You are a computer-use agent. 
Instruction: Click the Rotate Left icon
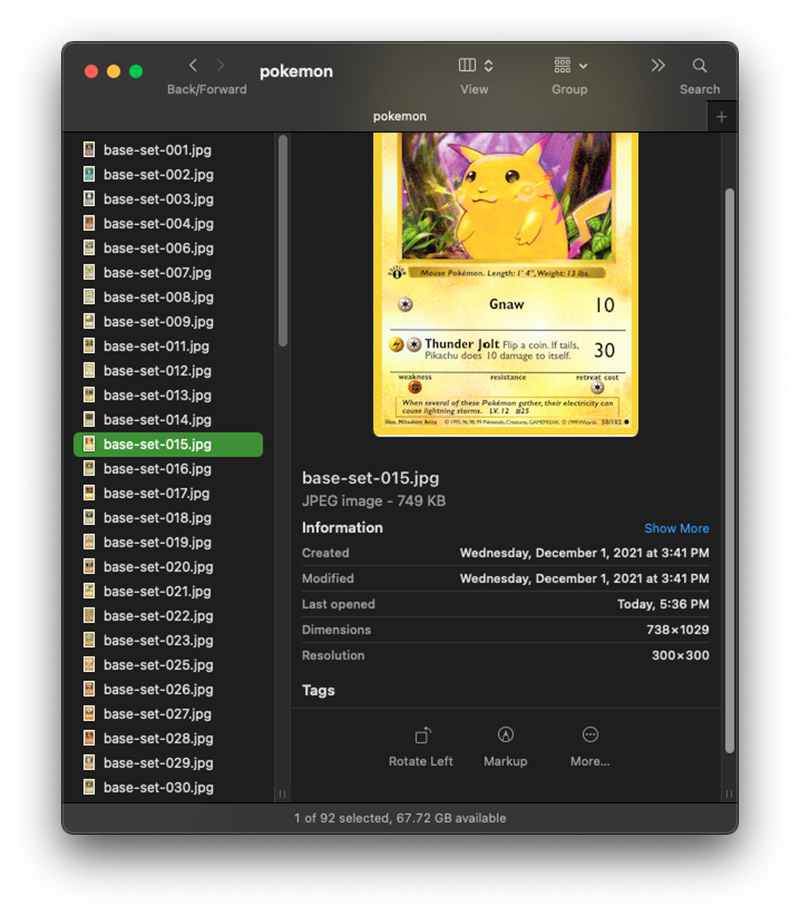point(422,735)
